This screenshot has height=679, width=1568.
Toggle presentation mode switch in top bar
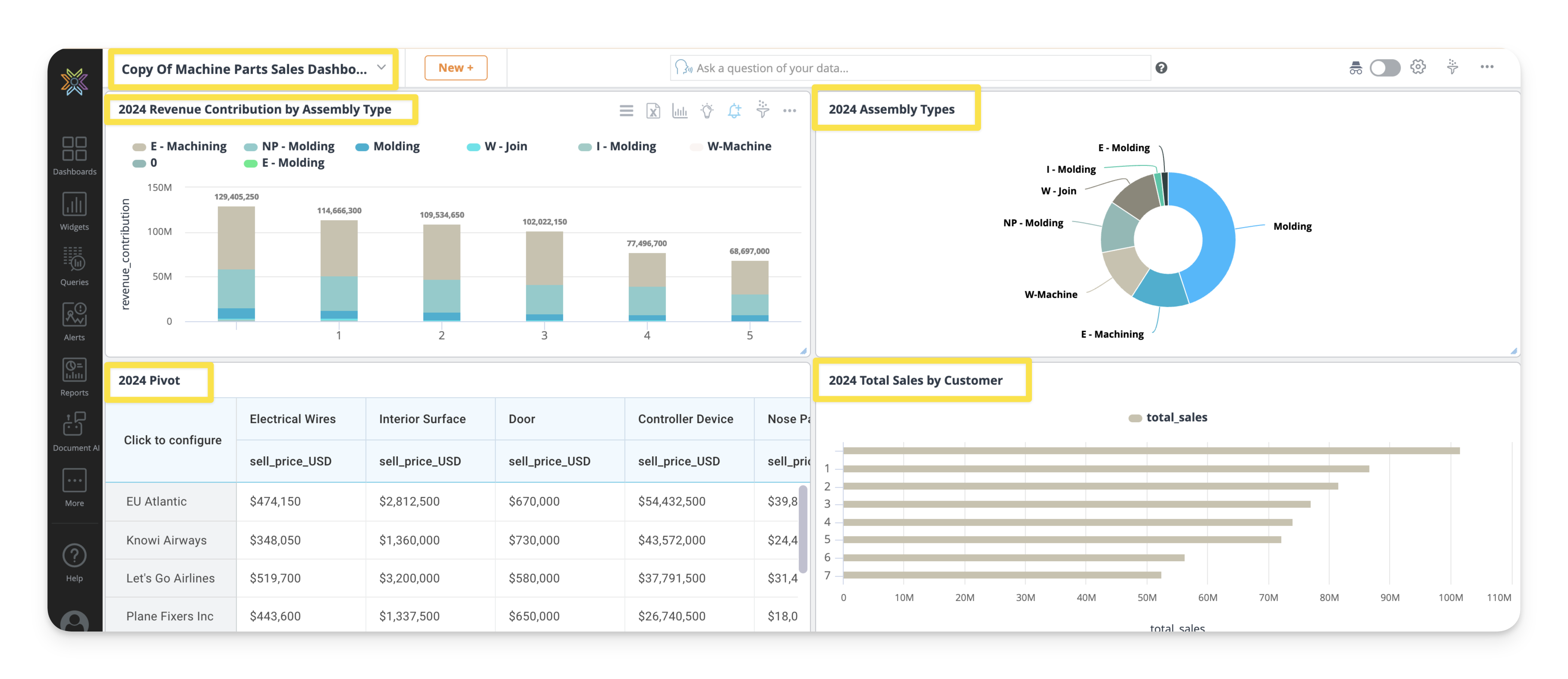tap(1385, 68)
